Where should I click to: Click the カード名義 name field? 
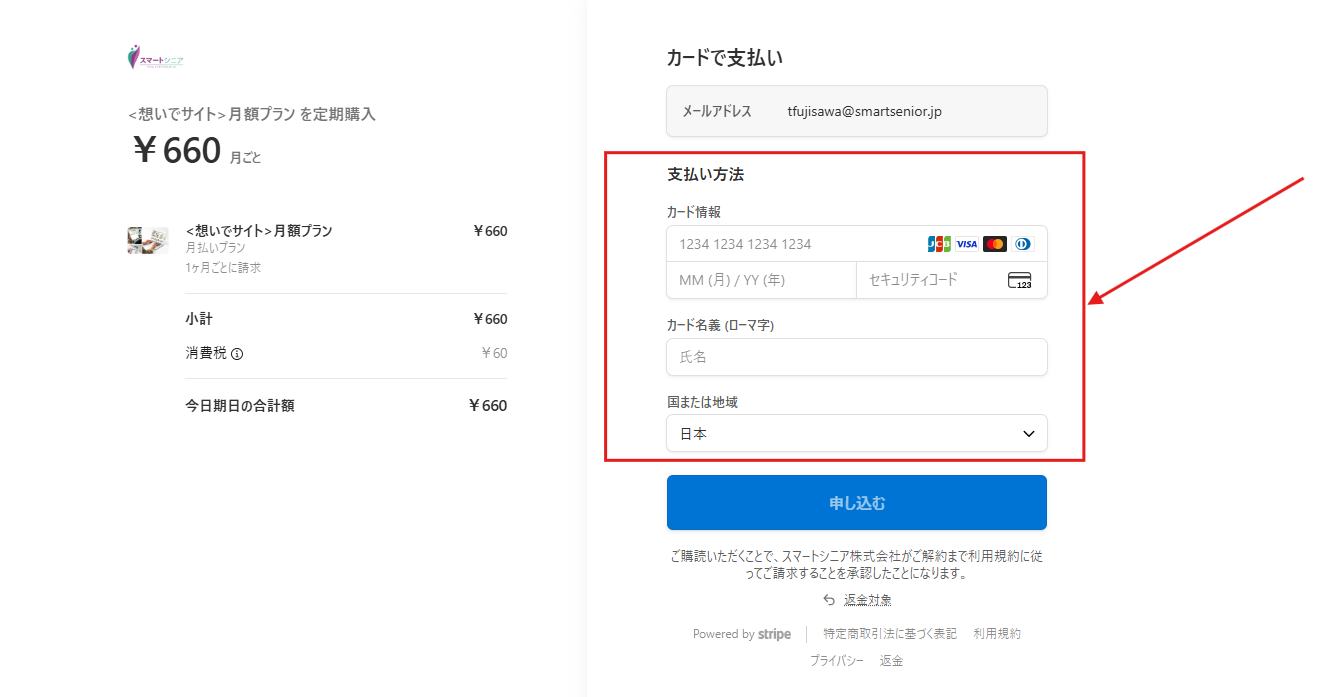(x=856, y=357)
